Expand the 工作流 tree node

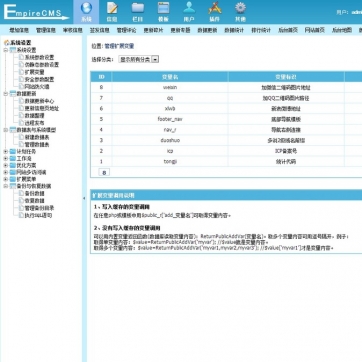6,159
